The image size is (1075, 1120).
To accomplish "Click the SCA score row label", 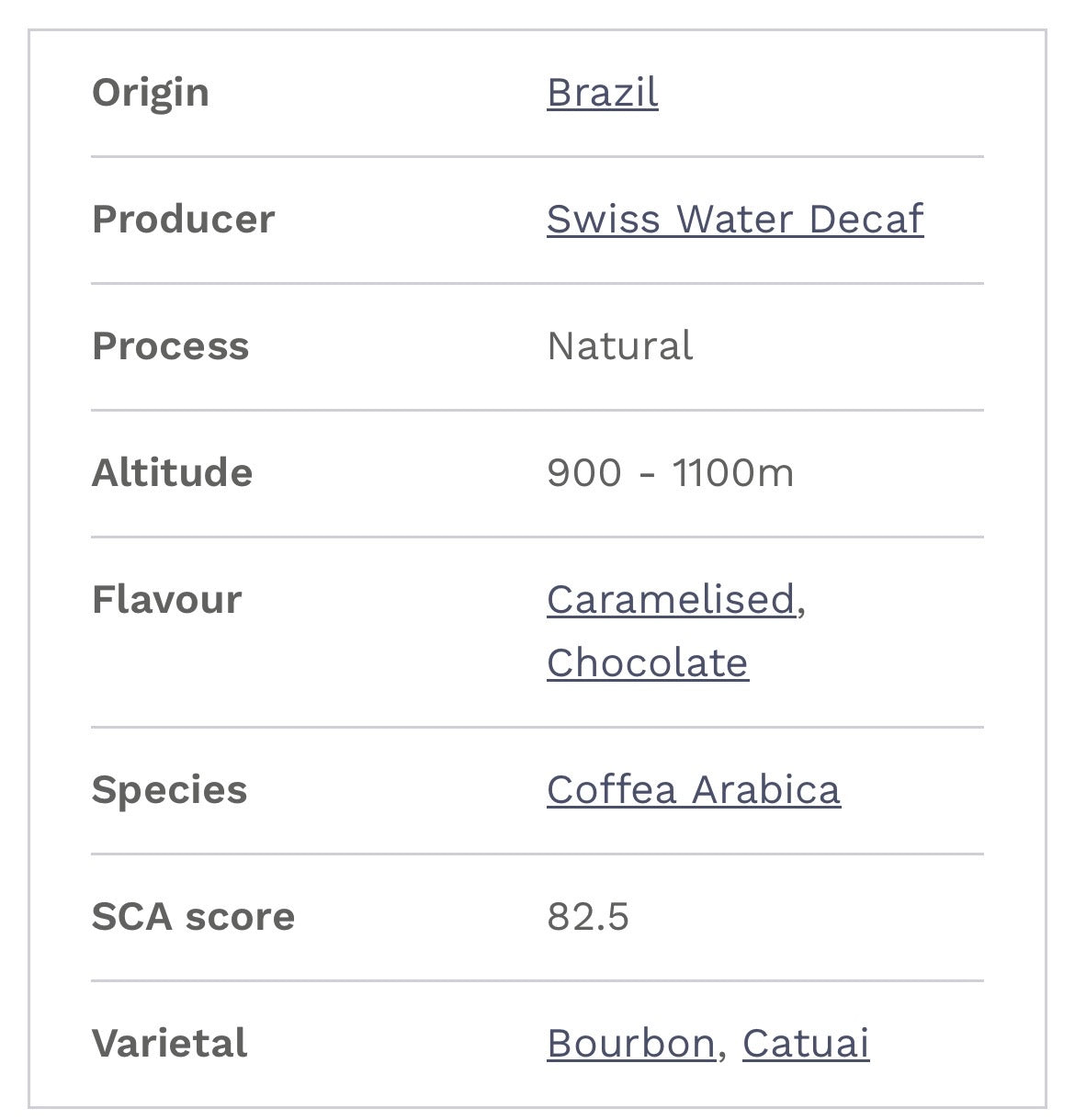I will 193,917.
